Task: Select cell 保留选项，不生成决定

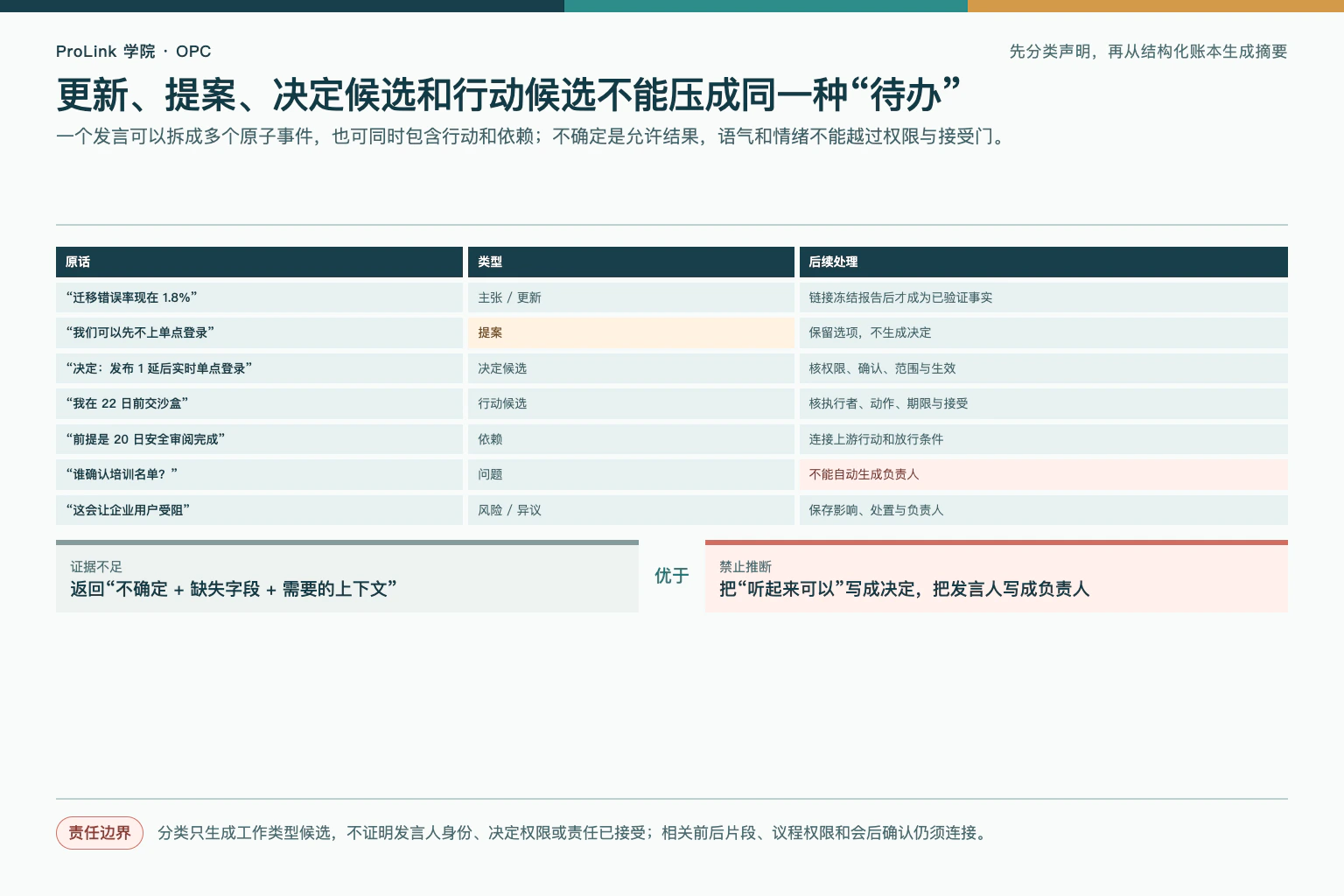Action: point(1044,332)
